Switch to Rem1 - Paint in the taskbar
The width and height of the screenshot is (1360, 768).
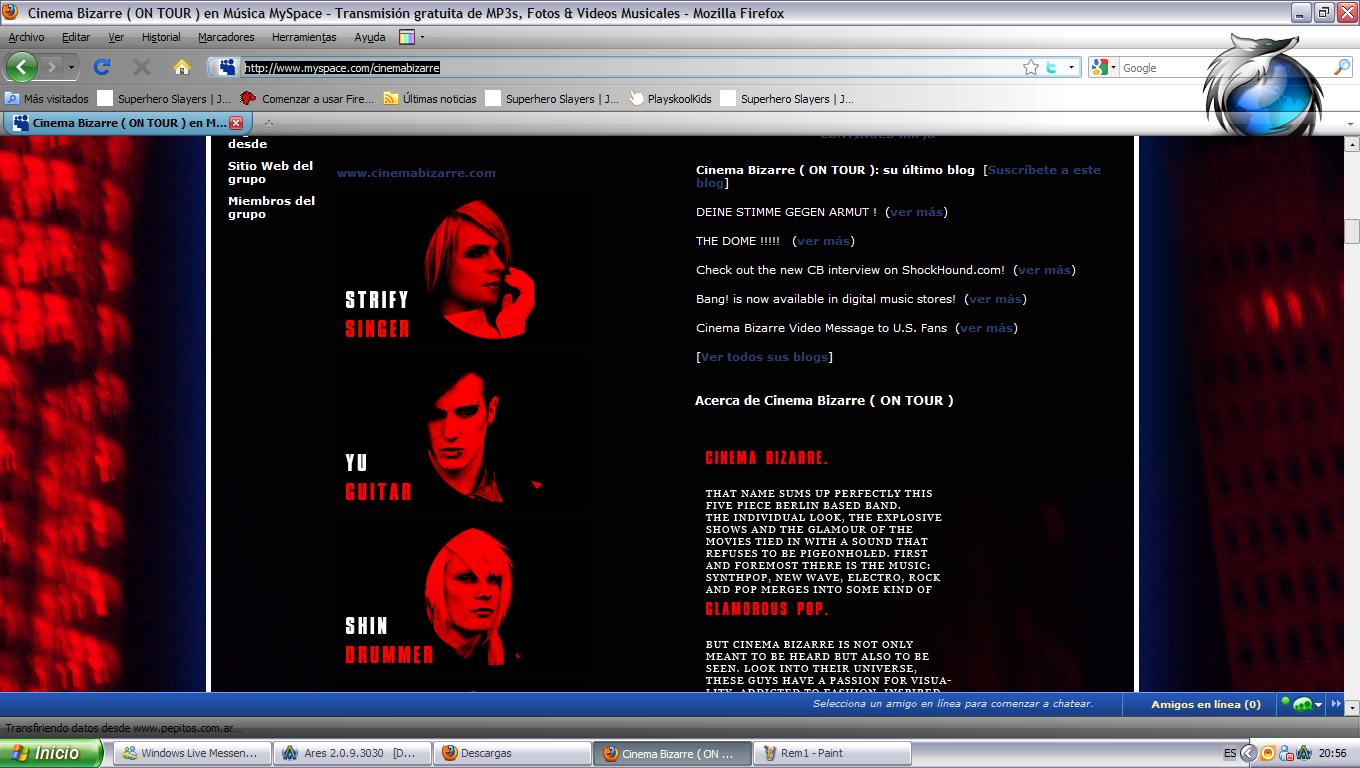coord(833,753)
